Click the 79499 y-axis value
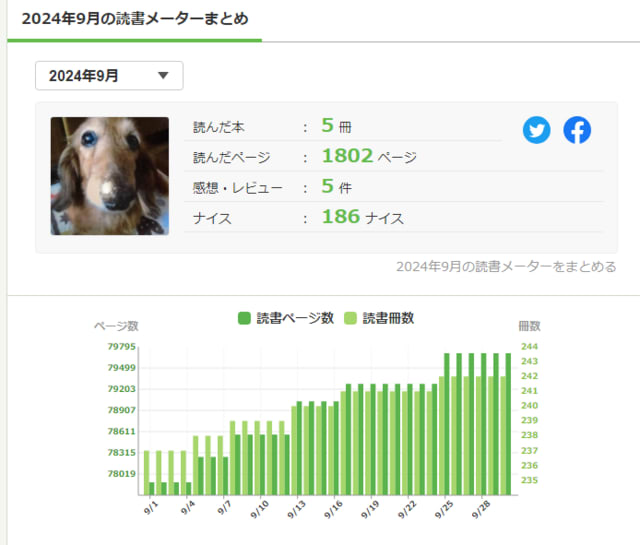Viewport: 640px width, 545px height. click(x=121, y=368)
